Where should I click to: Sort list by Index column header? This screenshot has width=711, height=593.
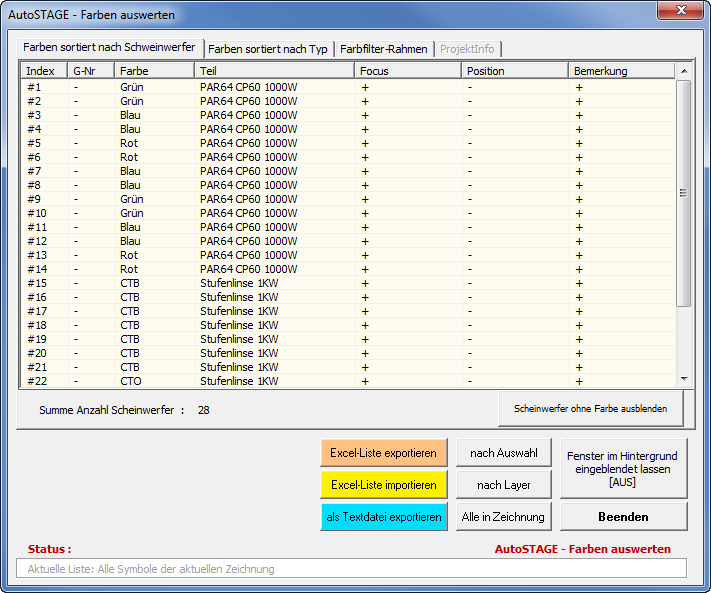[41, 71]
